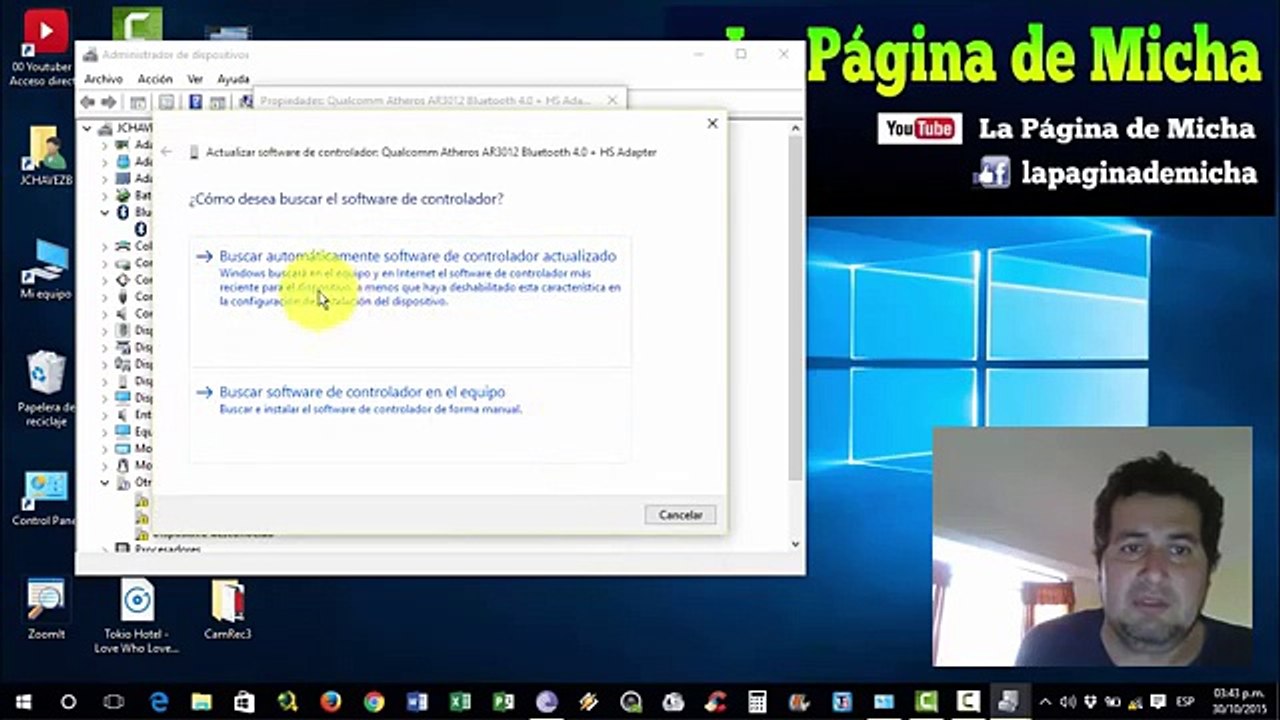The image size is (1280, 720).
Task: Collapse the Otr (other devices) tree node
Action: point(104,483)
